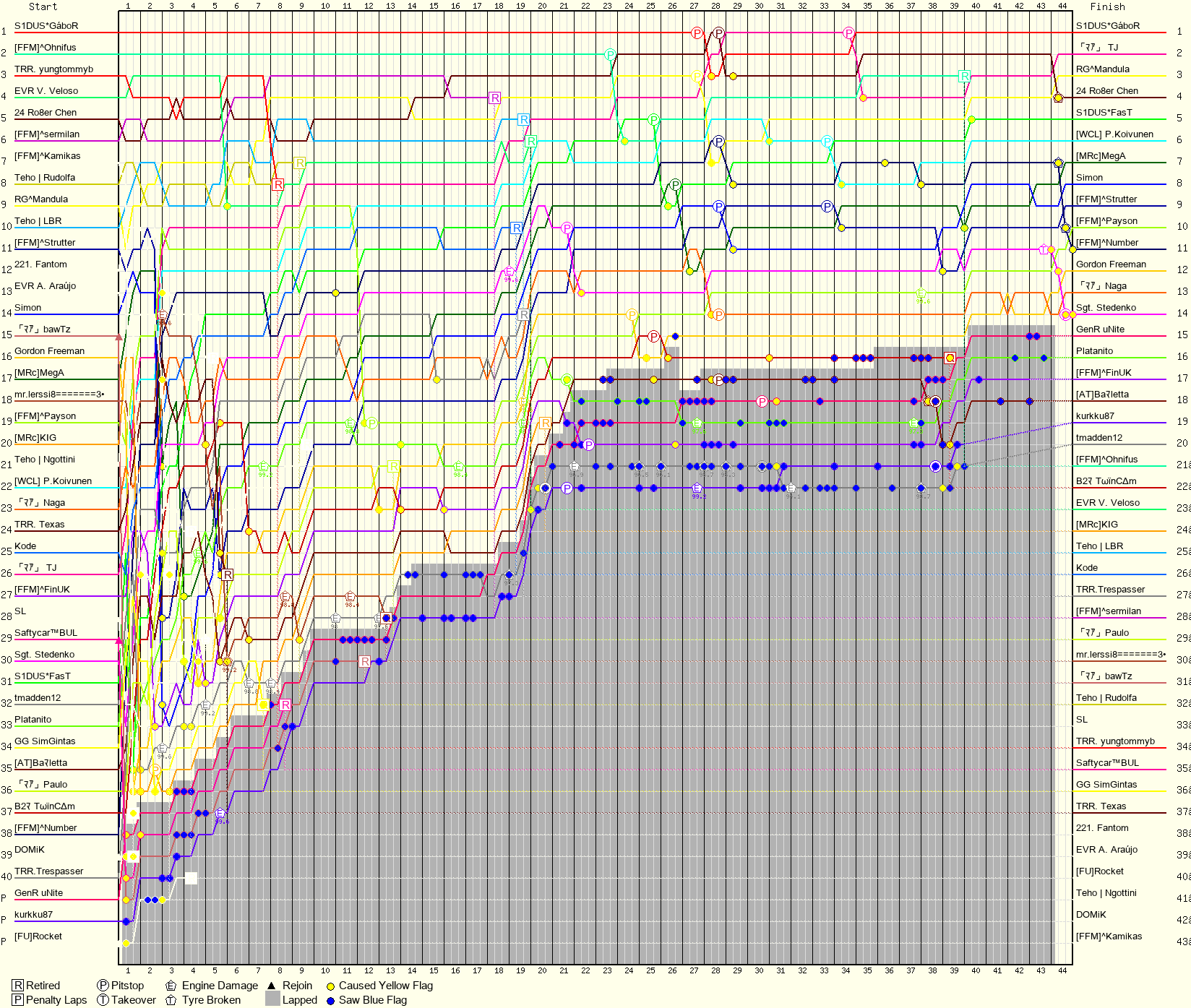Image resolution: width=1191 pixels, height=1008 pixels.
Task: Select the cyan retired marker near lap 39
Action: click(x=964, y=76)
